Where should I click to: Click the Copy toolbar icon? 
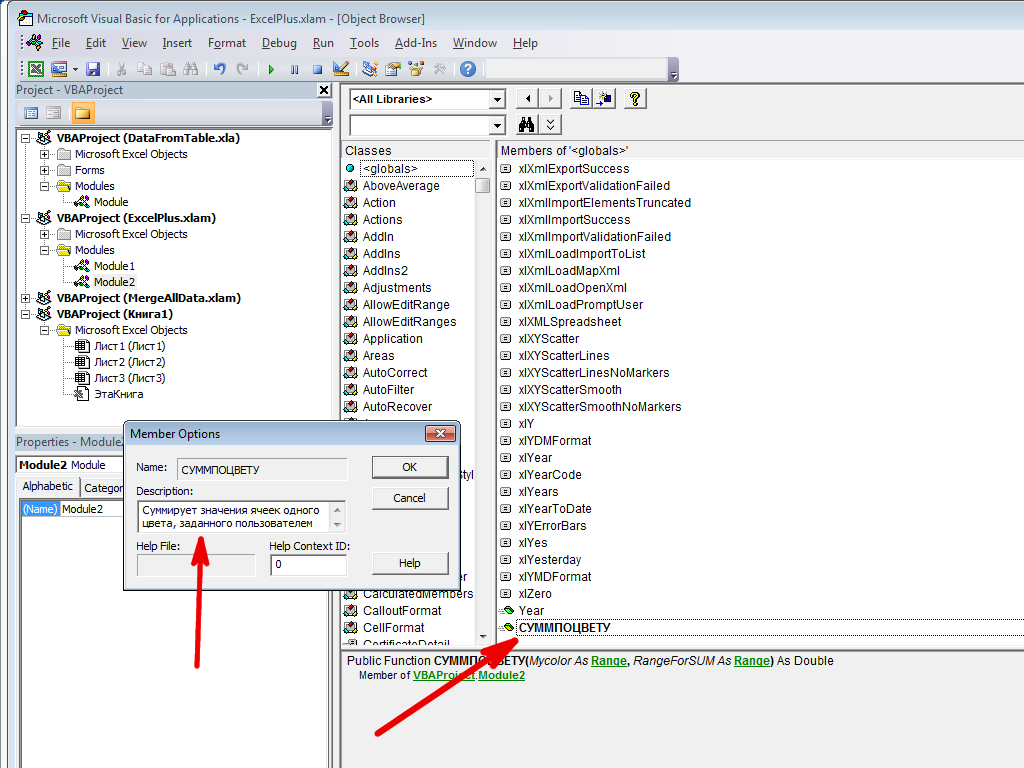pos(144,69)
